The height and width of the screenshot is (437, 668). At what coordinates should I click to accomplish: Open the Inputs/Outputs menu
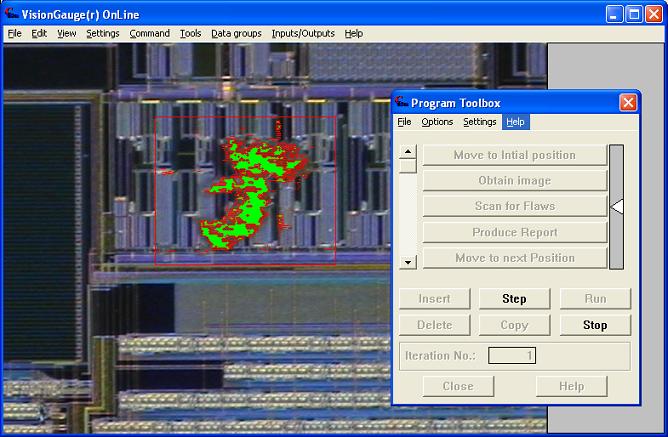click(x=303, y=34)
